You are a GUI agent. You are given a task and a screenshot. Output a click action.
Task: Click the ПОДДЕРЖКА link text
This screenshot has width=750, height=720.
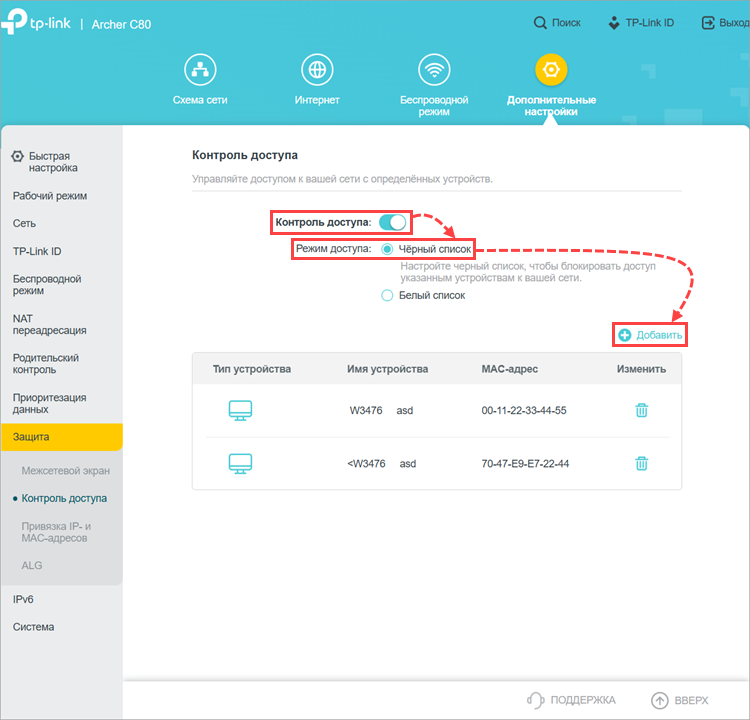583,700
